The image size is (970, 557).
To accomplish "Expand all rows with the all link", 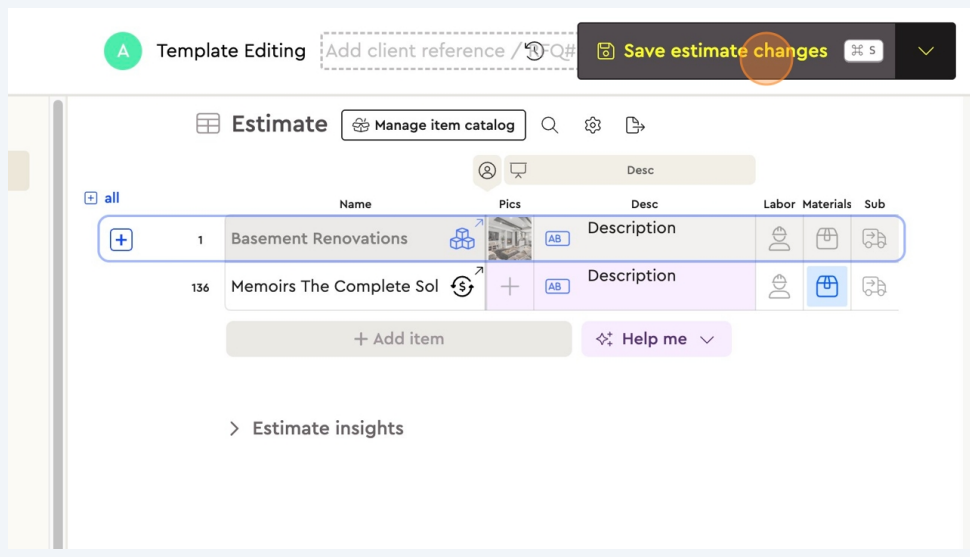I will pyautogui.click(x=102, y=198).
